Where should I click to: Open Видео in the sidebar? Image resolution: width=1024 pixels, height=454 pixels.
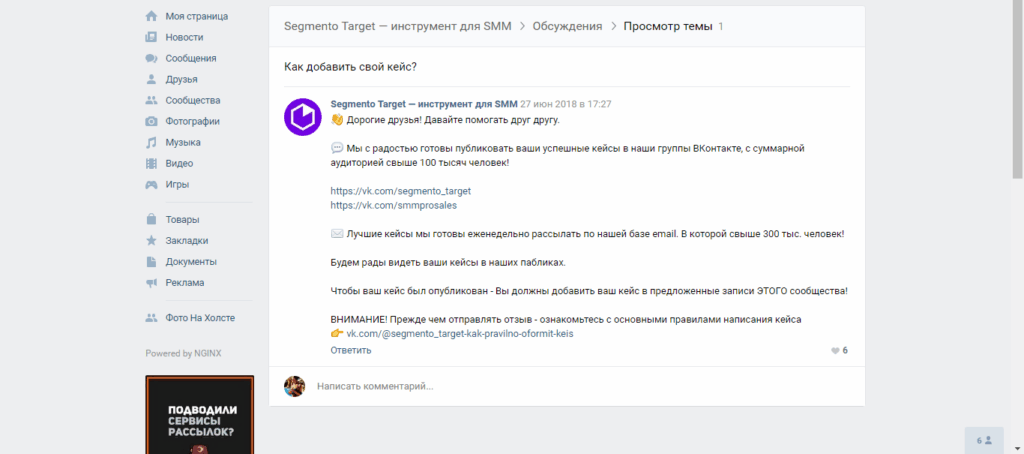click(179, 163)
